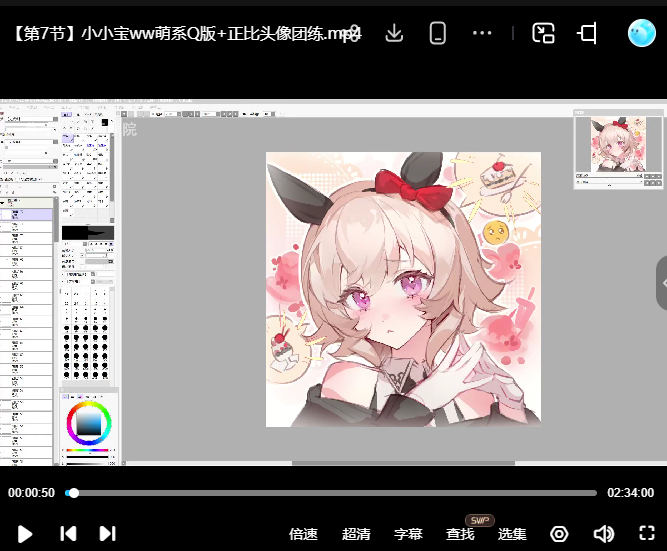Screen dimensions: 667x551
Task: Click the anime girl artwork in video
Action: [403, 289]
